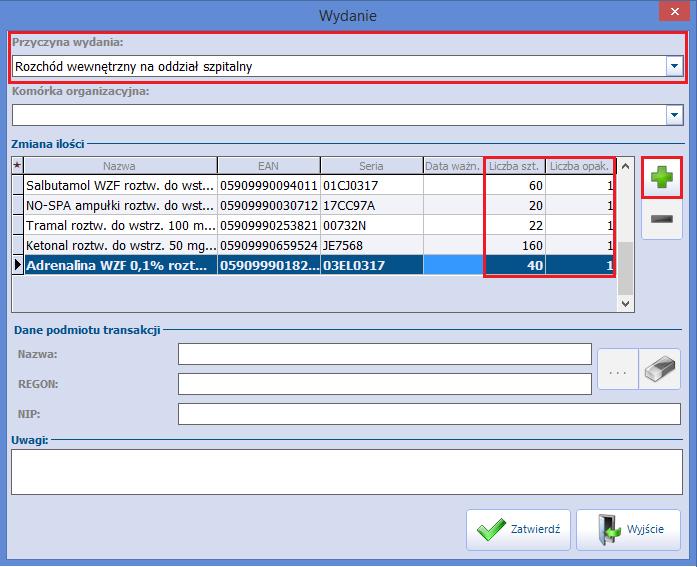Screen dimensions: 697x567
Task: Click the Liczba opak. column header
Action: [x=580, y=166]
